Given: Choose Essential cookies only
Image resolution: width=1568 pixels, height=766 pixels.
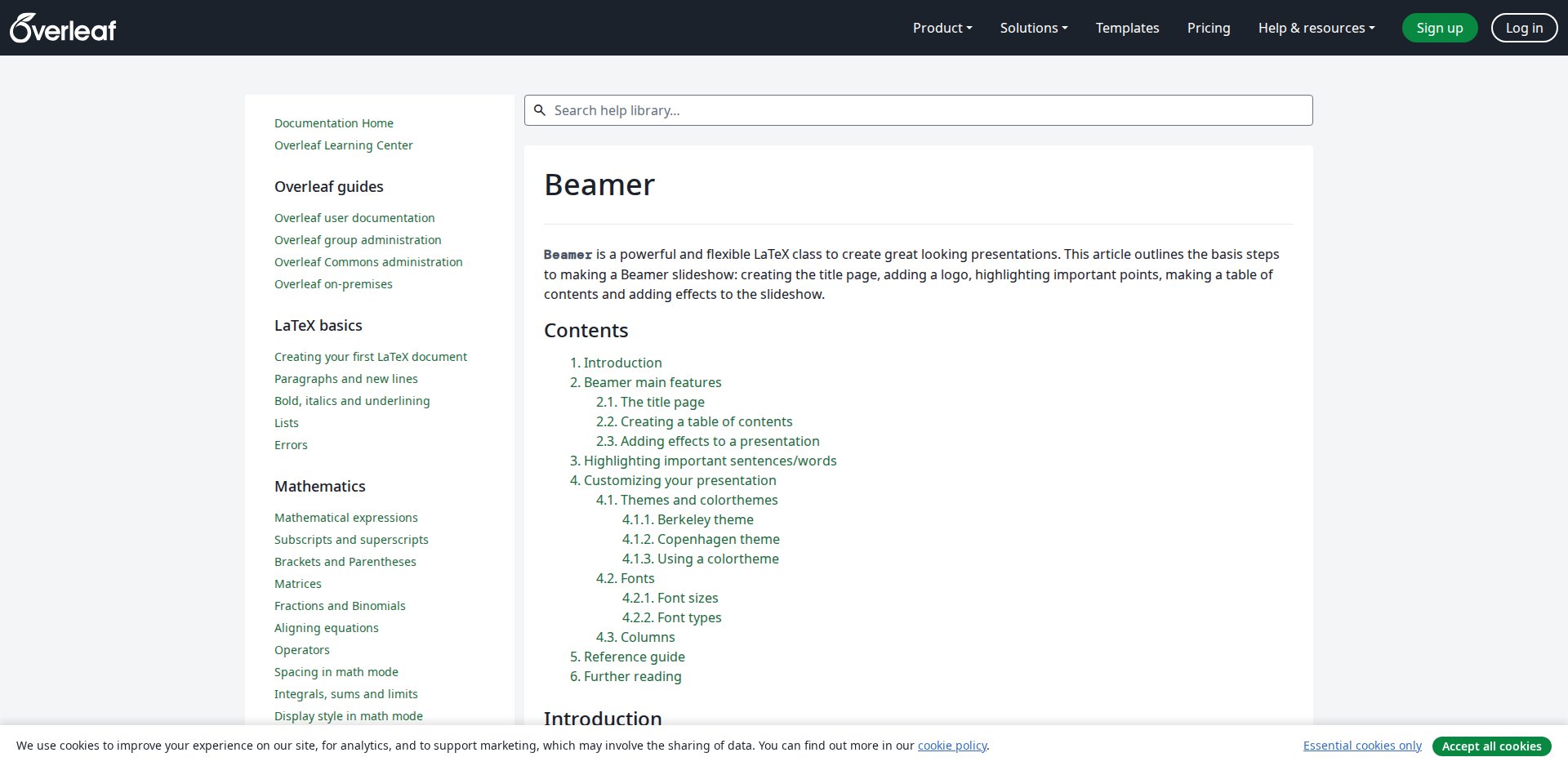Looking at the screenshot, I should pos(1362,746).
